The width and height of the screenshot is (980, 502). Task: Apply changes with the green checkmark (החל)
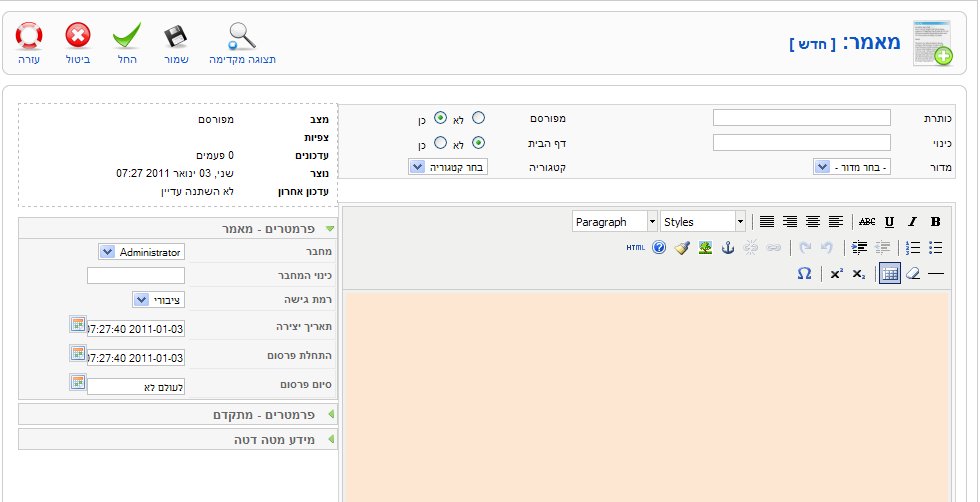[x=127, y=36]
